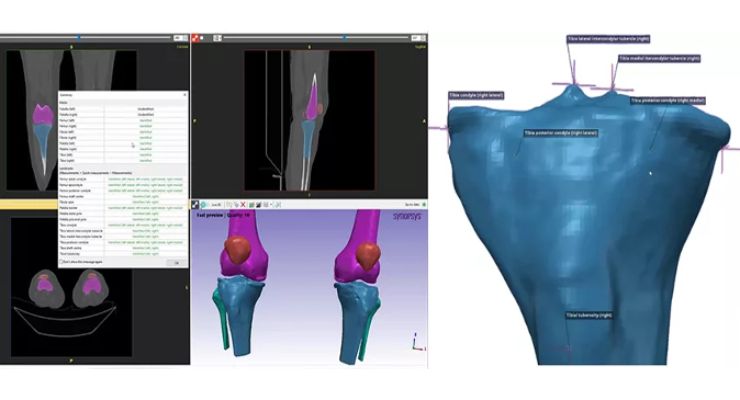Click the red X icon in 3D toolbar
The width and height of the screenshot is (740, 400).
point(243,205)
